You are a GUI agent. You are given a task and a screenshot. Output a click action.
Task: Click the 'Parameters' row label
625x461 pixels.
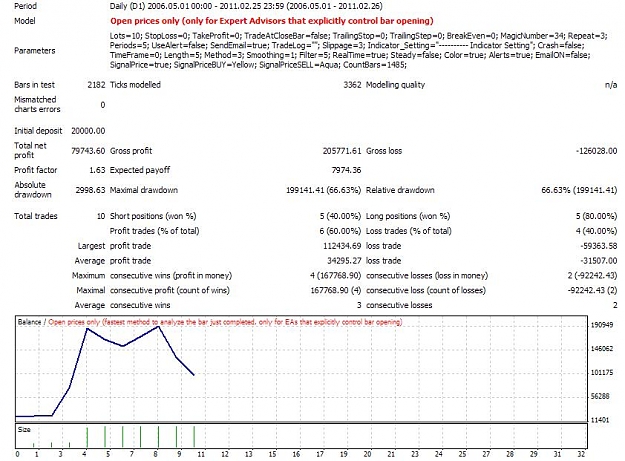(35, 51)
